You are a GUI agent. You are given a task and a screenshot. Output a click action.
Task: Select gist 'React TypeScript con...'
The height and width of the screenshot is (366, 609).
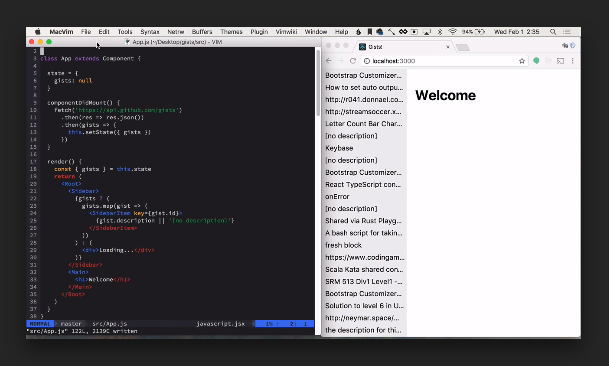[364, 185]
